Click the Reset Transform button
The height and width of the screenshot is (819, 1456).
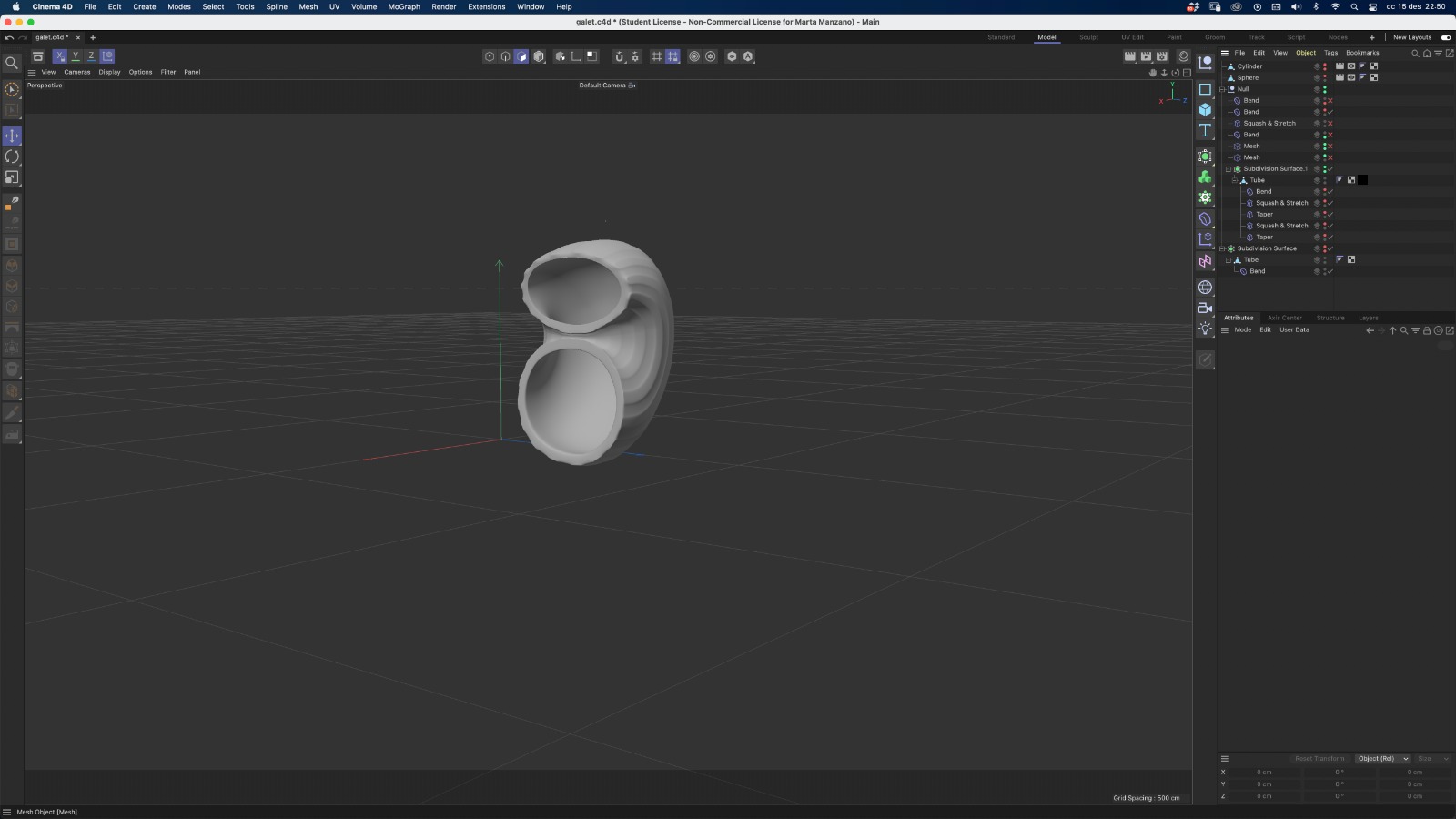(1319, 759)
